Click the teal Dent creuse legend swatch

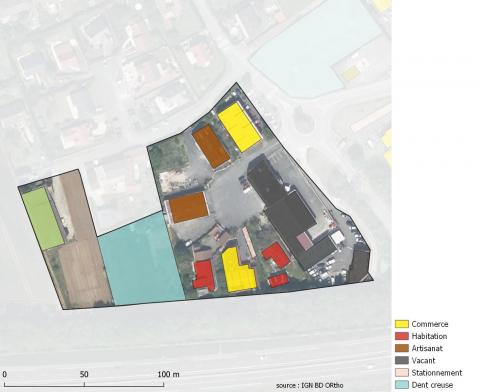[x=402, y=385]
